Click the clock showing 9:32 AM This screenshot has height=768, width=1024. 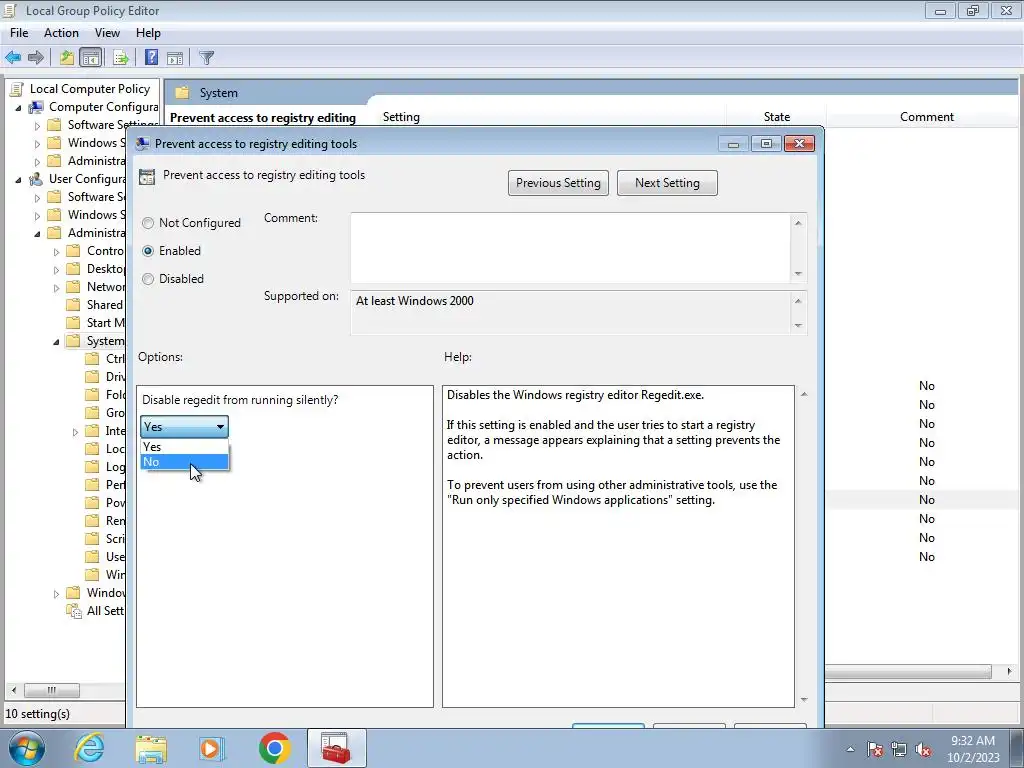click(x=973, y=741)
